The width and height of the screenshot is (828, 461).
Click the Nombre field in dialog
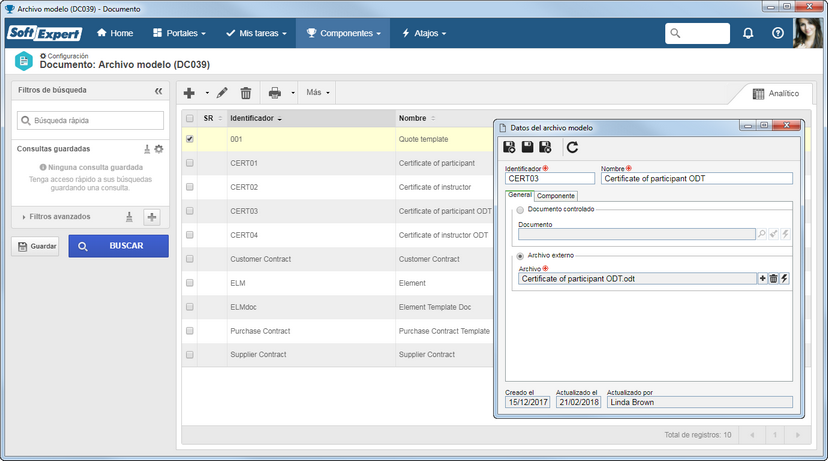pyautogui.click(x=697, y=178)
